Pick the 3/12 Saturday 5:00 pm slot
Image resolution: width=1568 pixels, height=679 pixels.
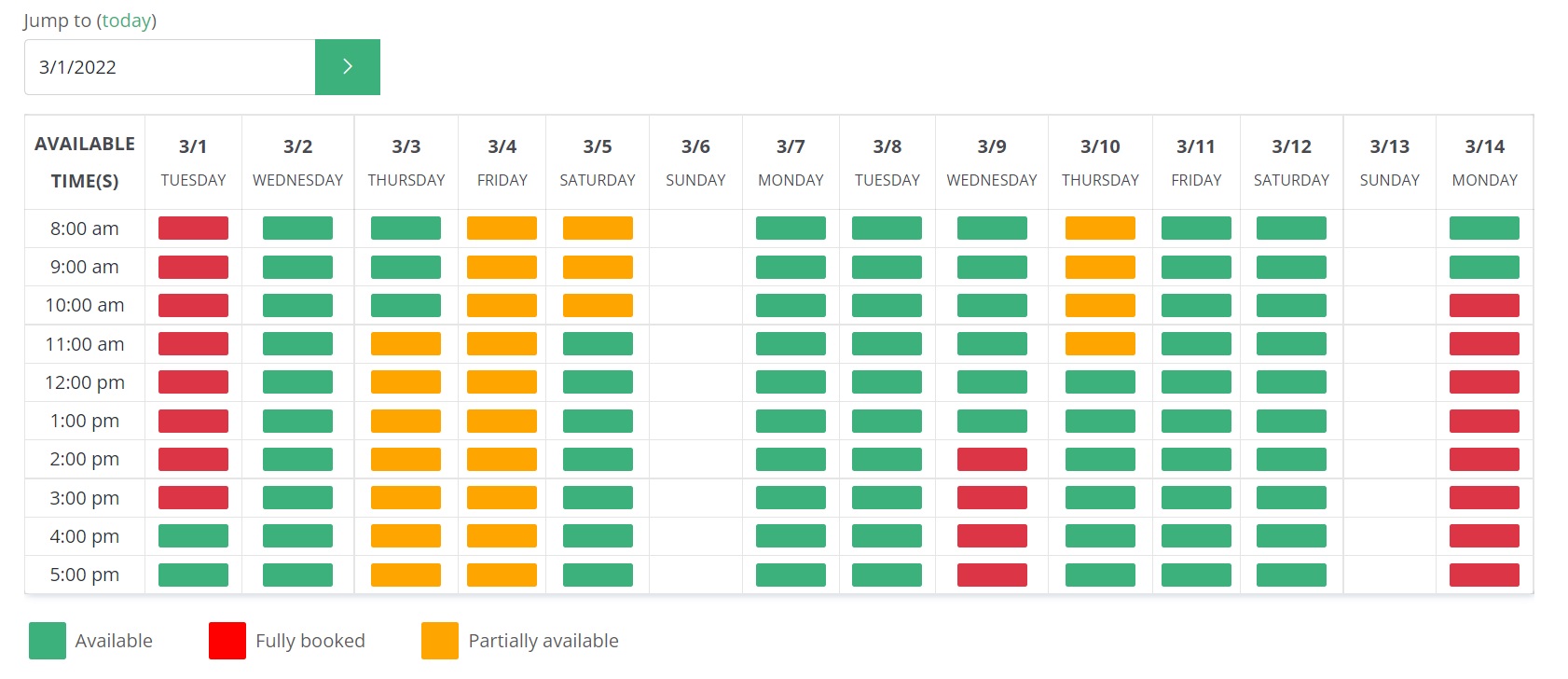(x=1291, y=575)
